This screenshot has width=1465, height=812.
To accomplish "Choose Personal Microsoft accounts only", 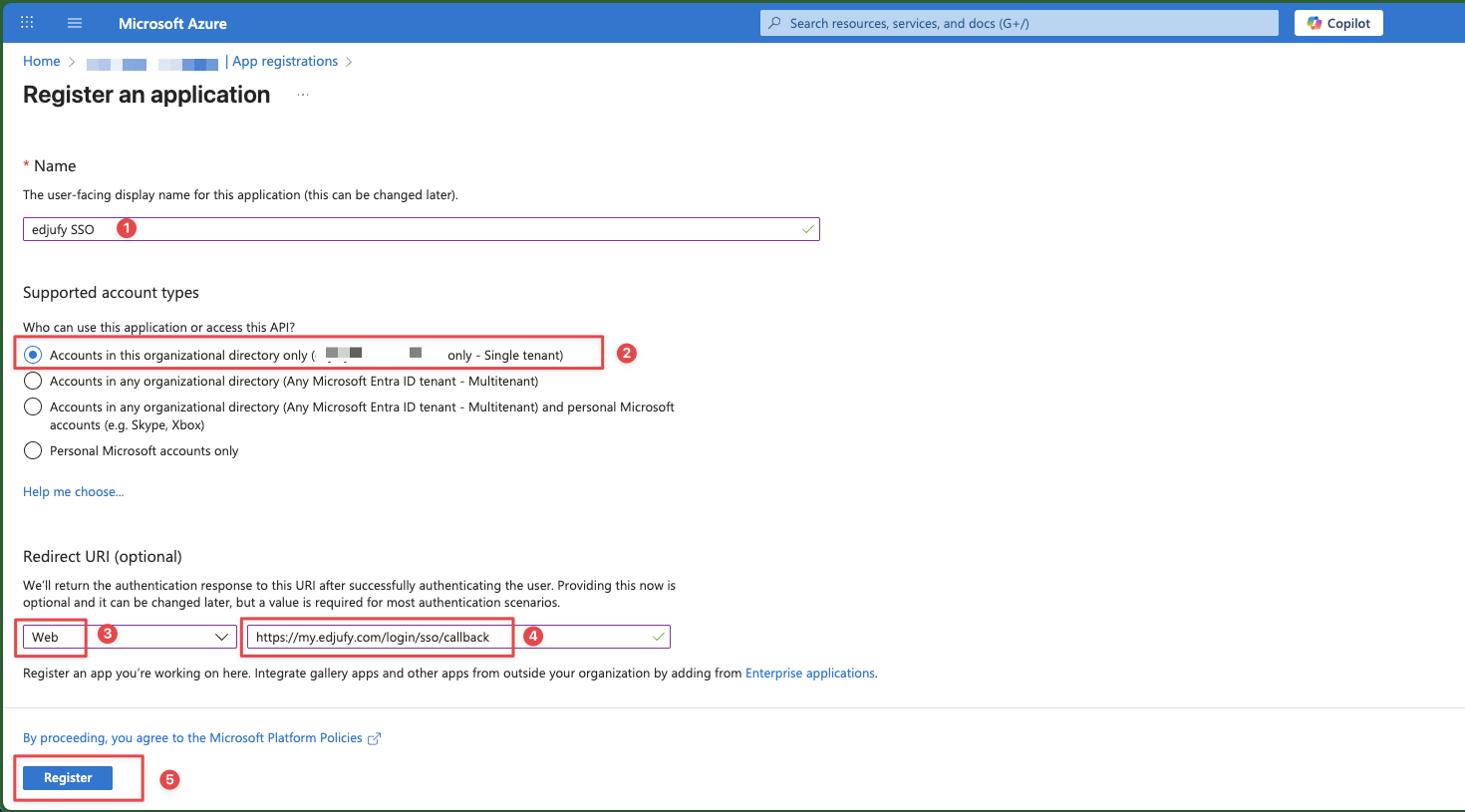I will coord(32,450).
